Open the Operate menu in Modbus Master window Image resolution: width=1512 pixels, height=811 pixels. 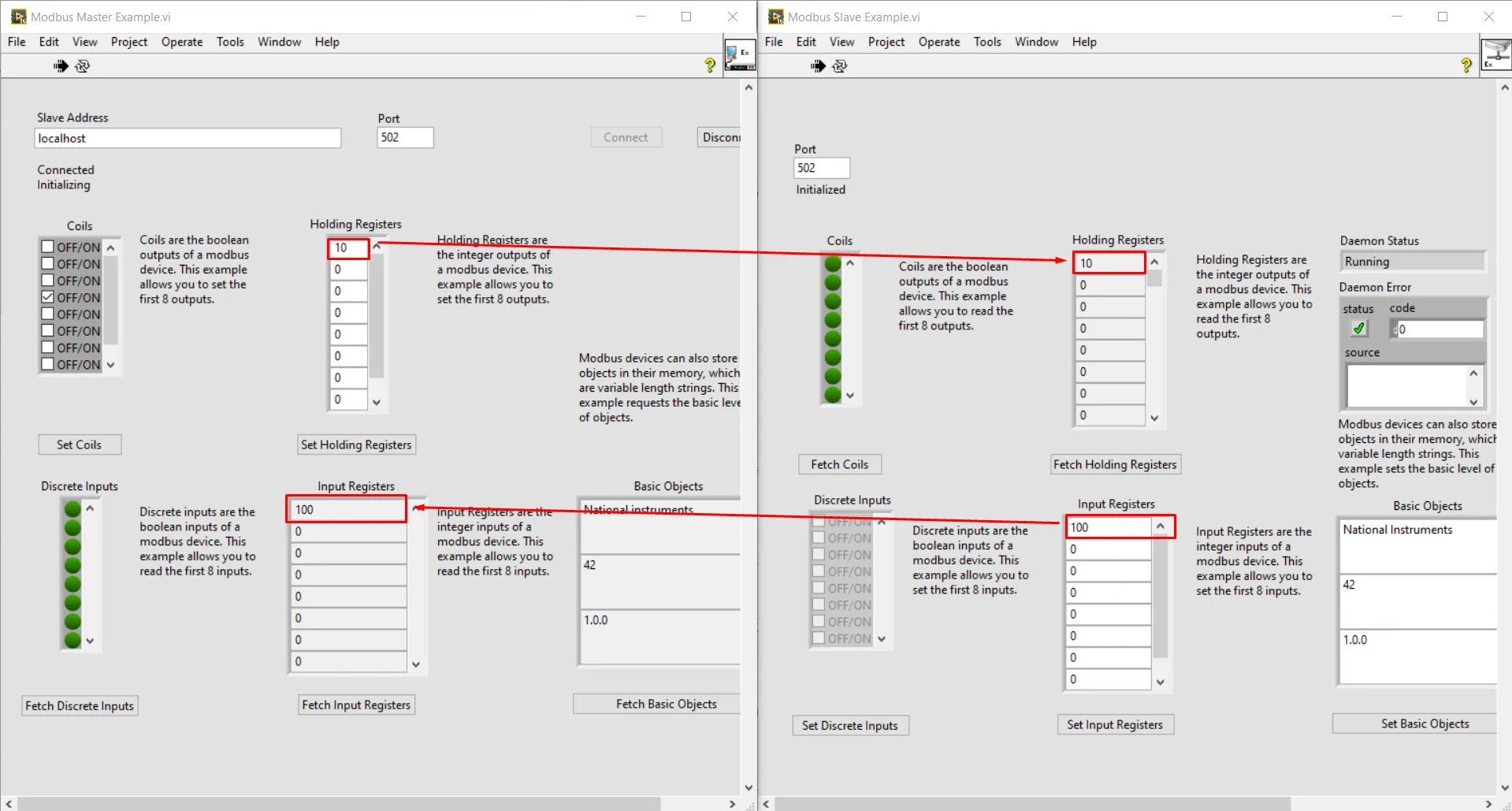coord(182,42)
